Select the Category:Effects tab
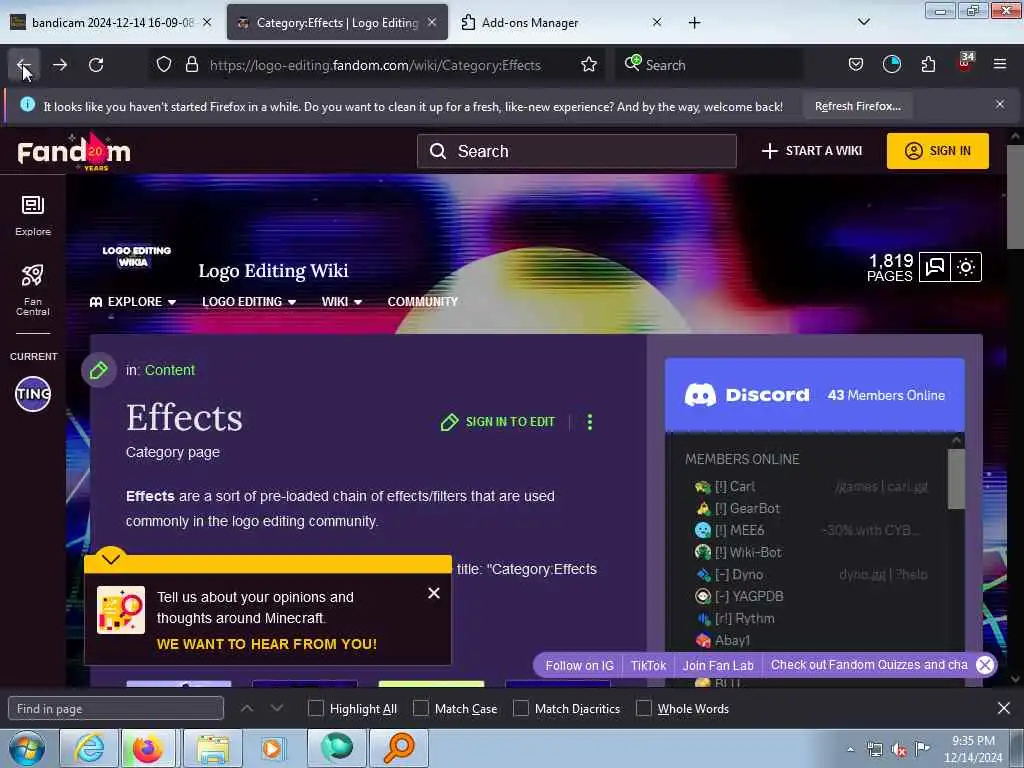1024x768 pixels. coord(337,23)
